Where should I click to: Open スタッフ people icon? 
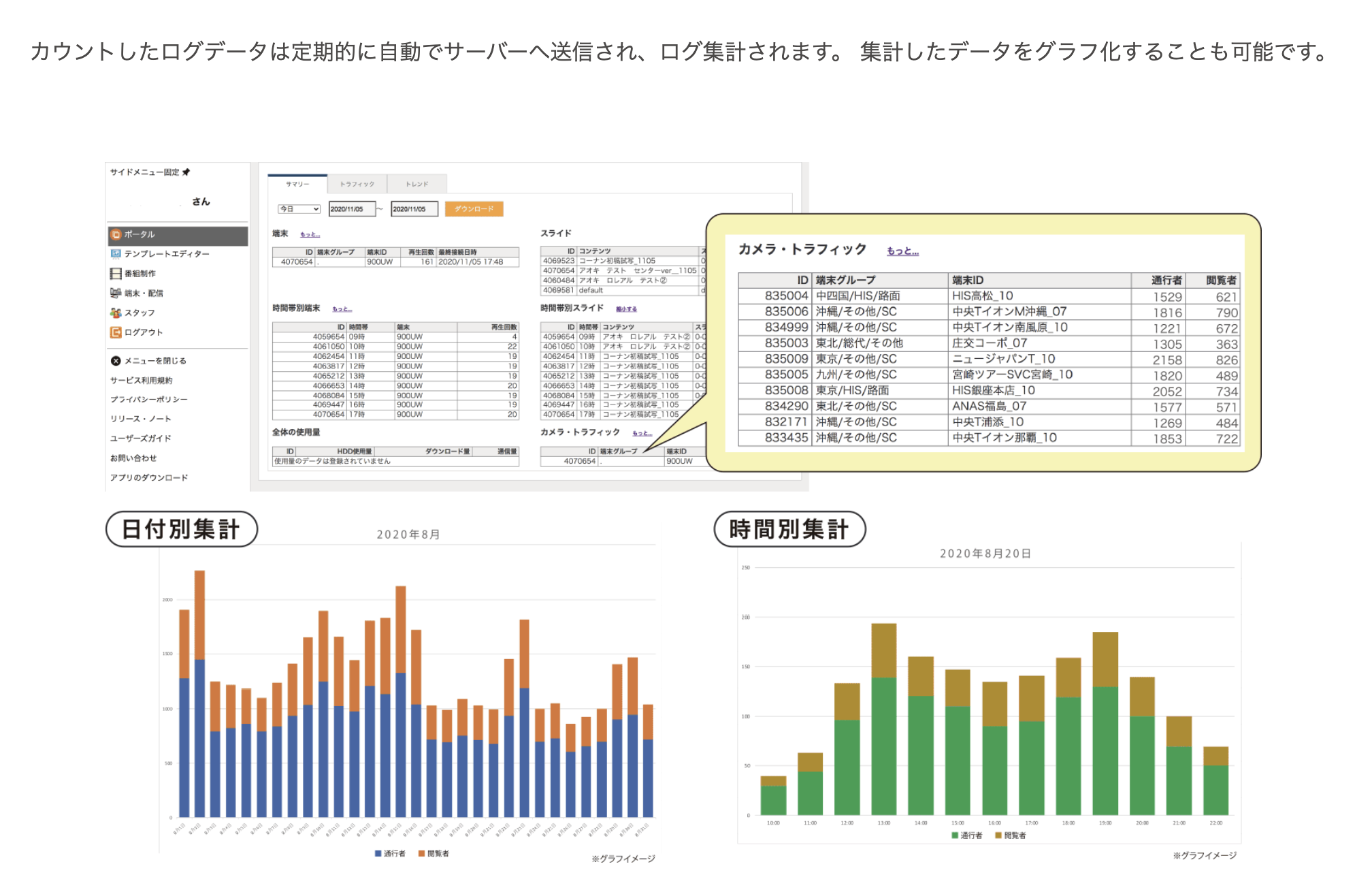point(116,313)
